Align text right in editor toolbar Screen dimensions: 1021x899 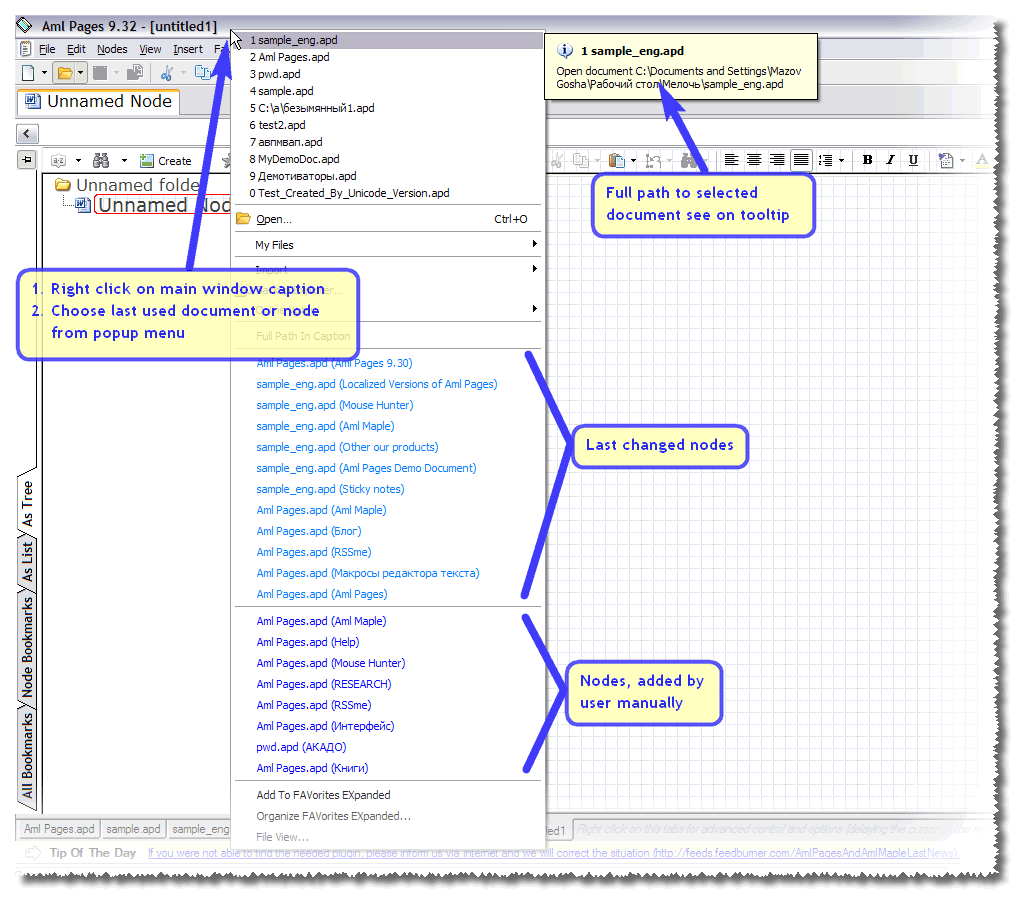coord(777,159)
